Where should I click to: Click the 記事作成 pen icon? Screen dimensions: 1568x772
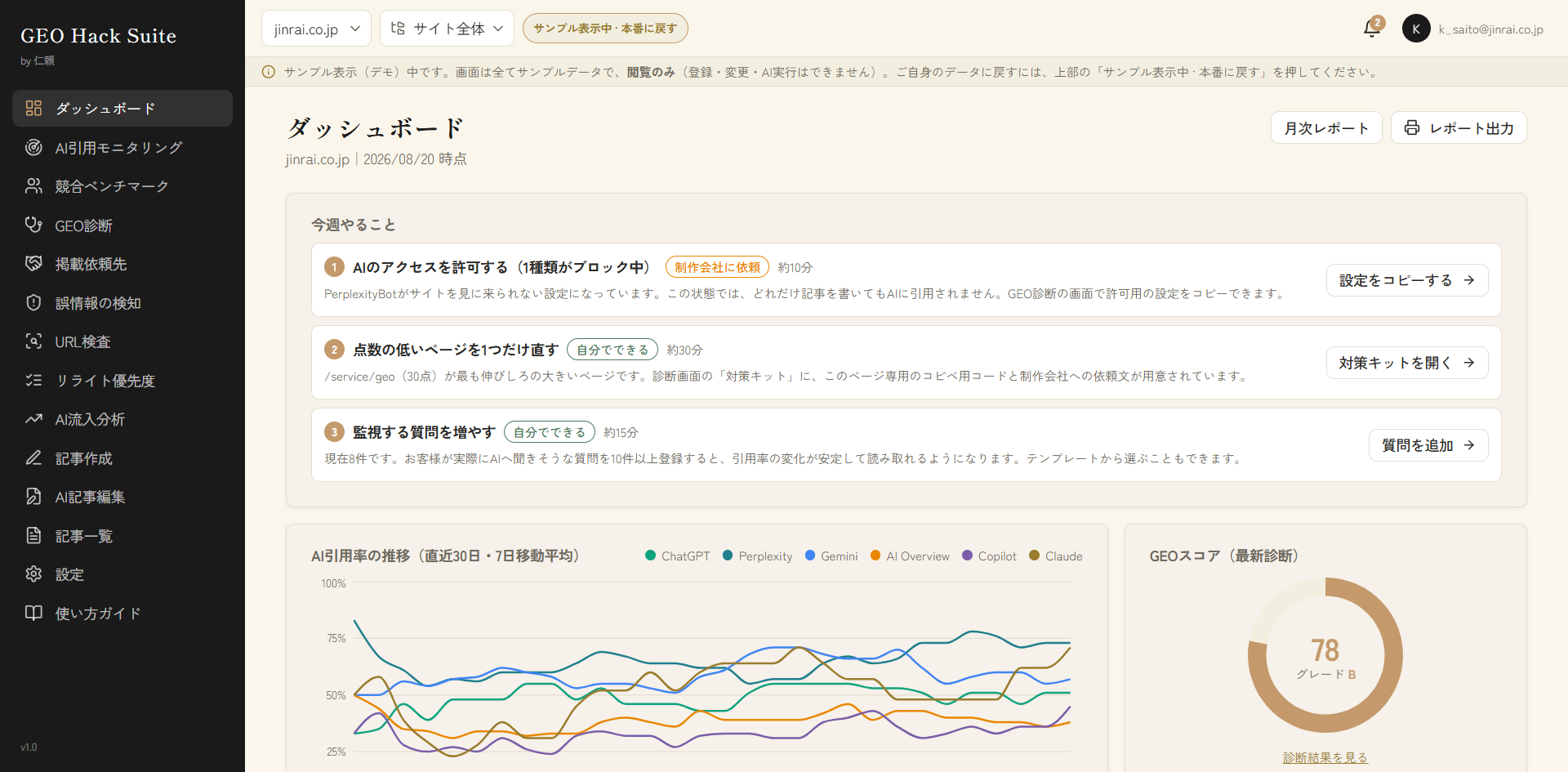click(x=33, y=457)
